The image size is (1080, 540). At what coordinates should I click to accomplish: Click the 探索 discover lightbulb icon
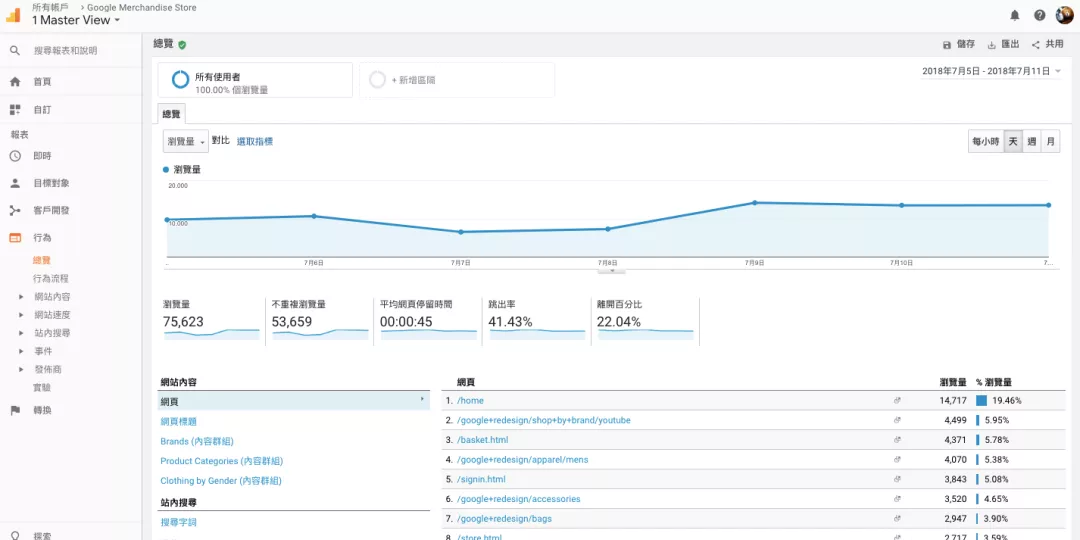click(14, 535)
